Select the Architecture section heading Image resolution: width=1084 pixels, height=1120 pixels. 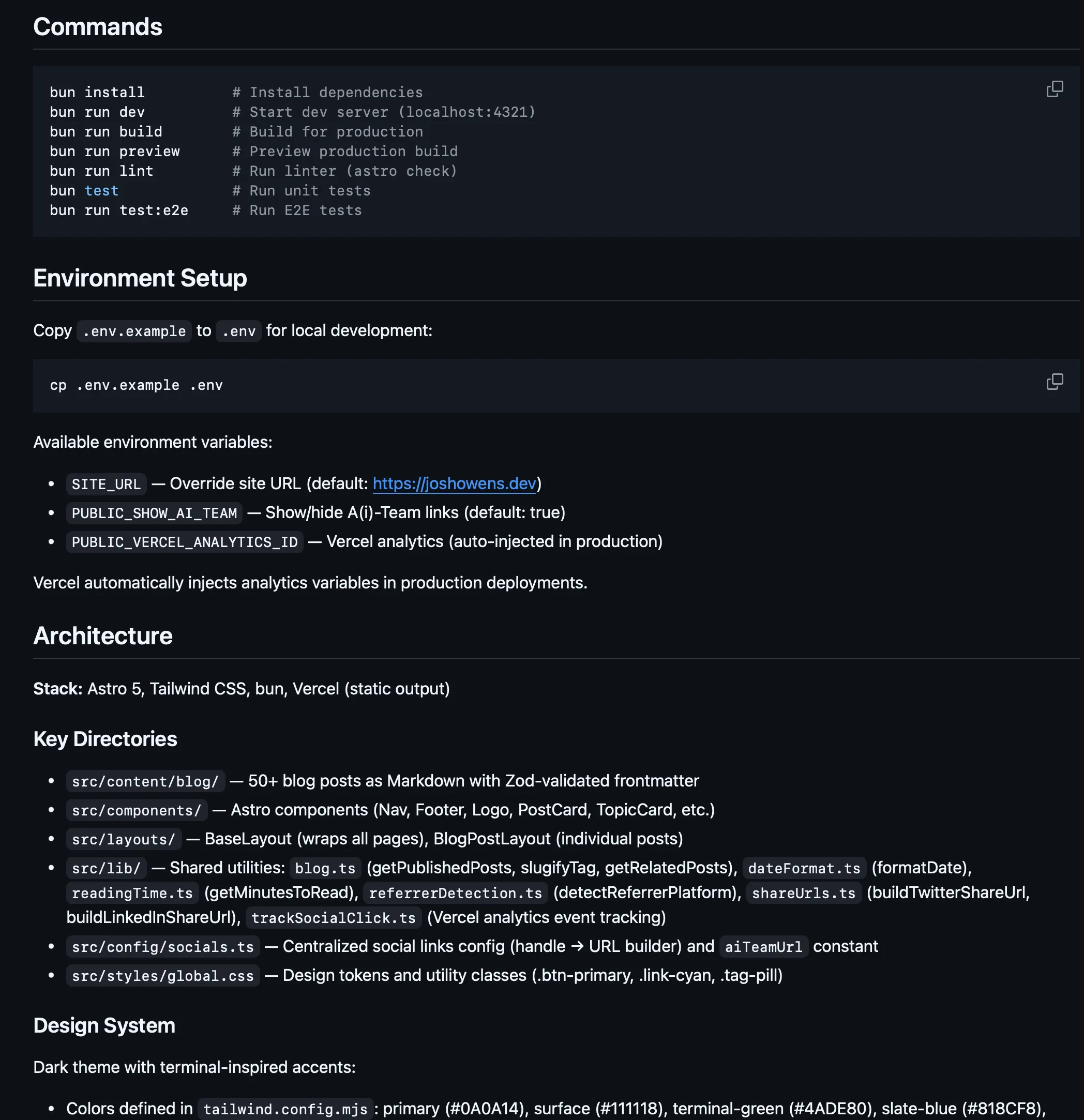pyautogui.click(x=103, y=636)
